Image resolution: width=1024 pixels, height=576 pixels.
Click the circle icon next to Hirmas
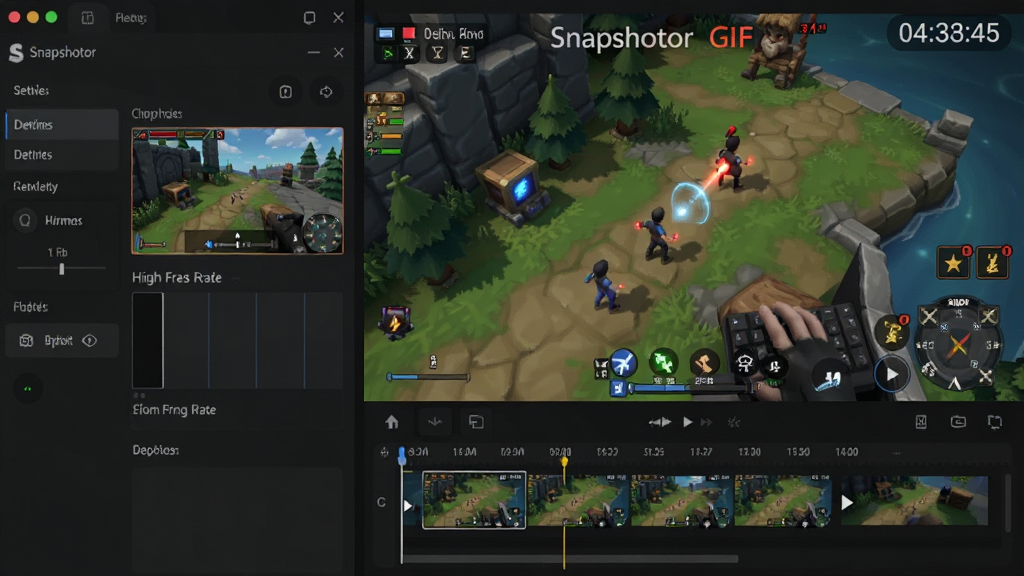(25, 220)
